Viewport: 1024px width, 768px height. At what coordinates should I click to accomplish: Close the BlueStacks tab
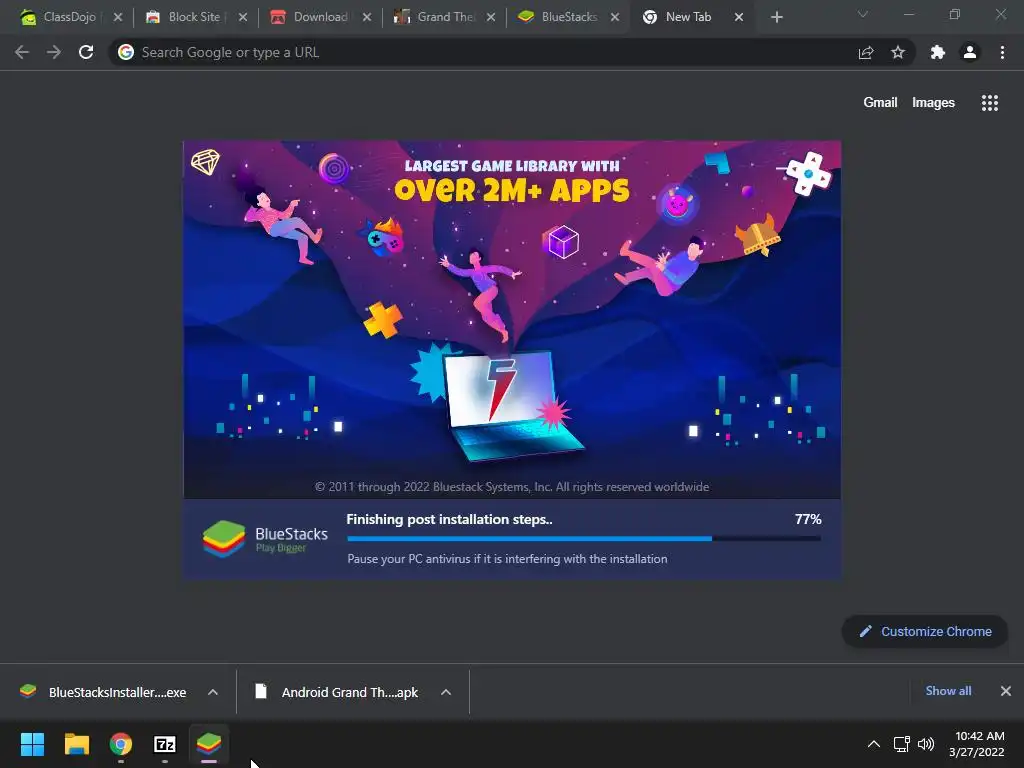pyautogui.click(x=615, y=17)
